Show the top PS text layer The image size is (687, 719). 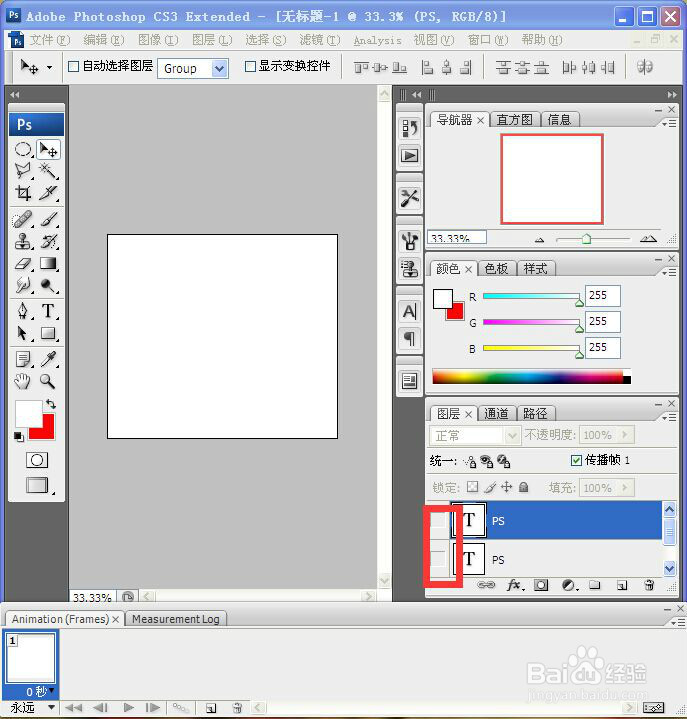coord(438,520)
